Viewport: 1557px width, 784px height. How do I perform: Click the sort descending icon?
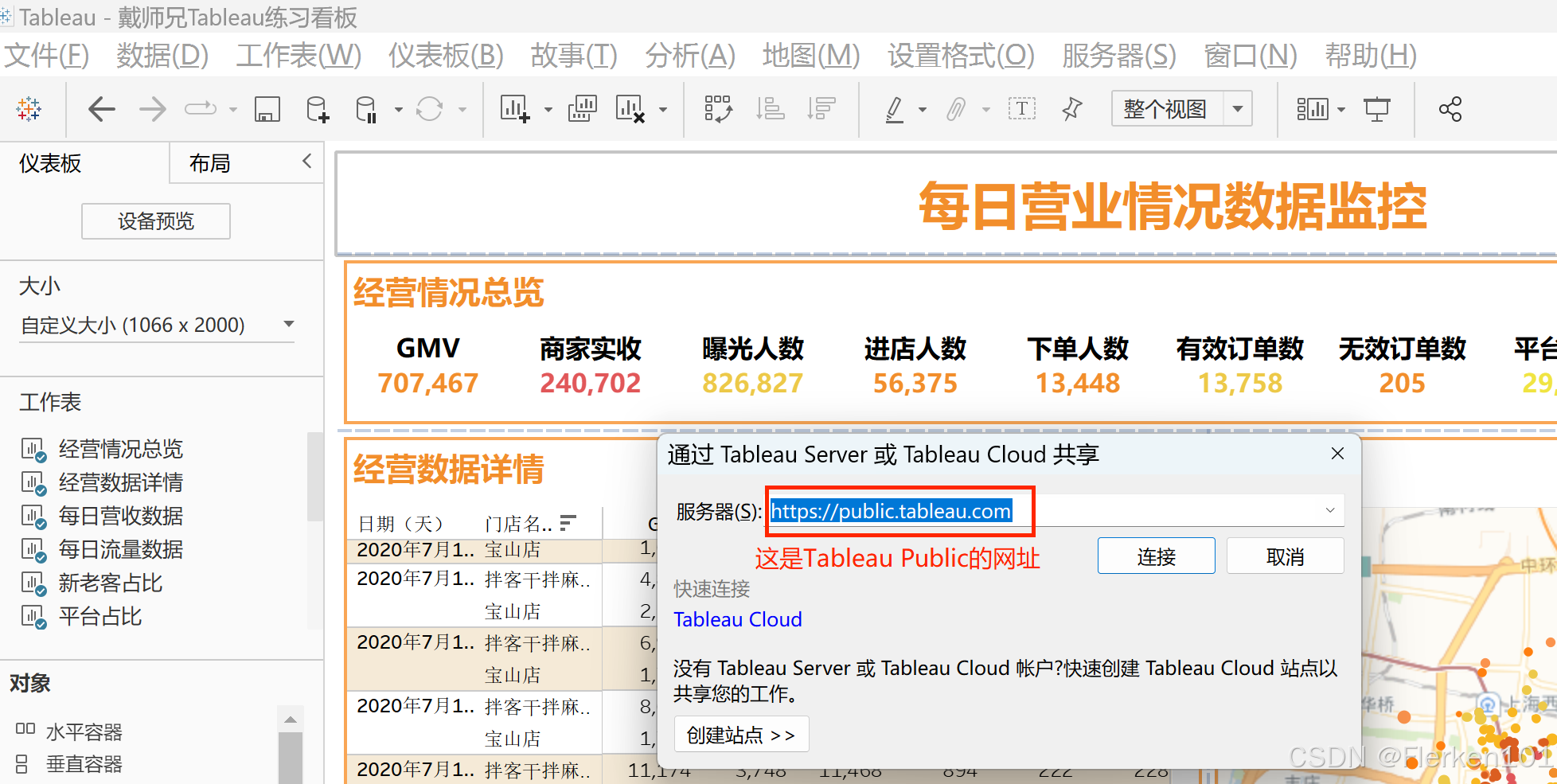821,109
